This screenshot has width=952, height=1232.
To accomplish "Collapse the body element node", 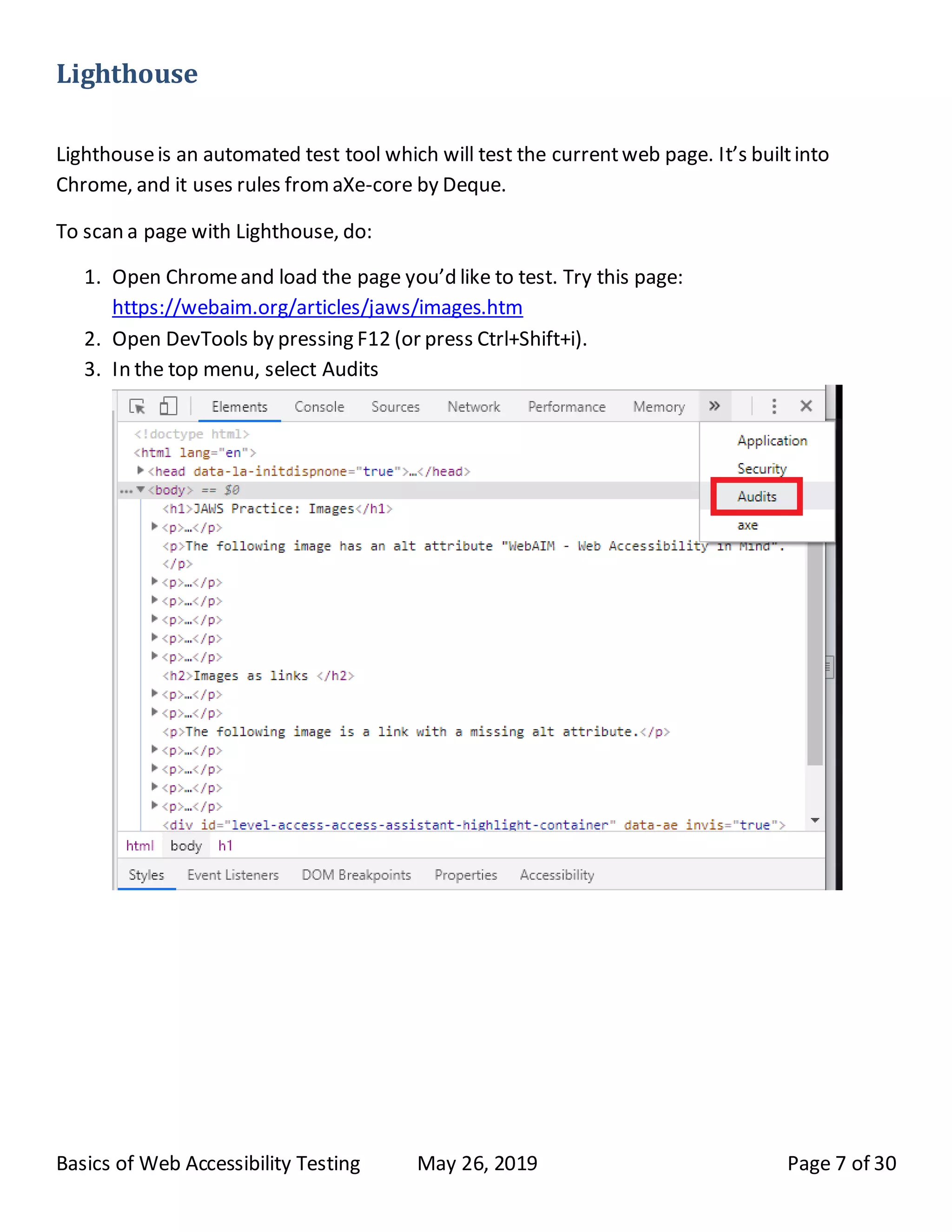I will pyautogui.click(x=140, y=489).
